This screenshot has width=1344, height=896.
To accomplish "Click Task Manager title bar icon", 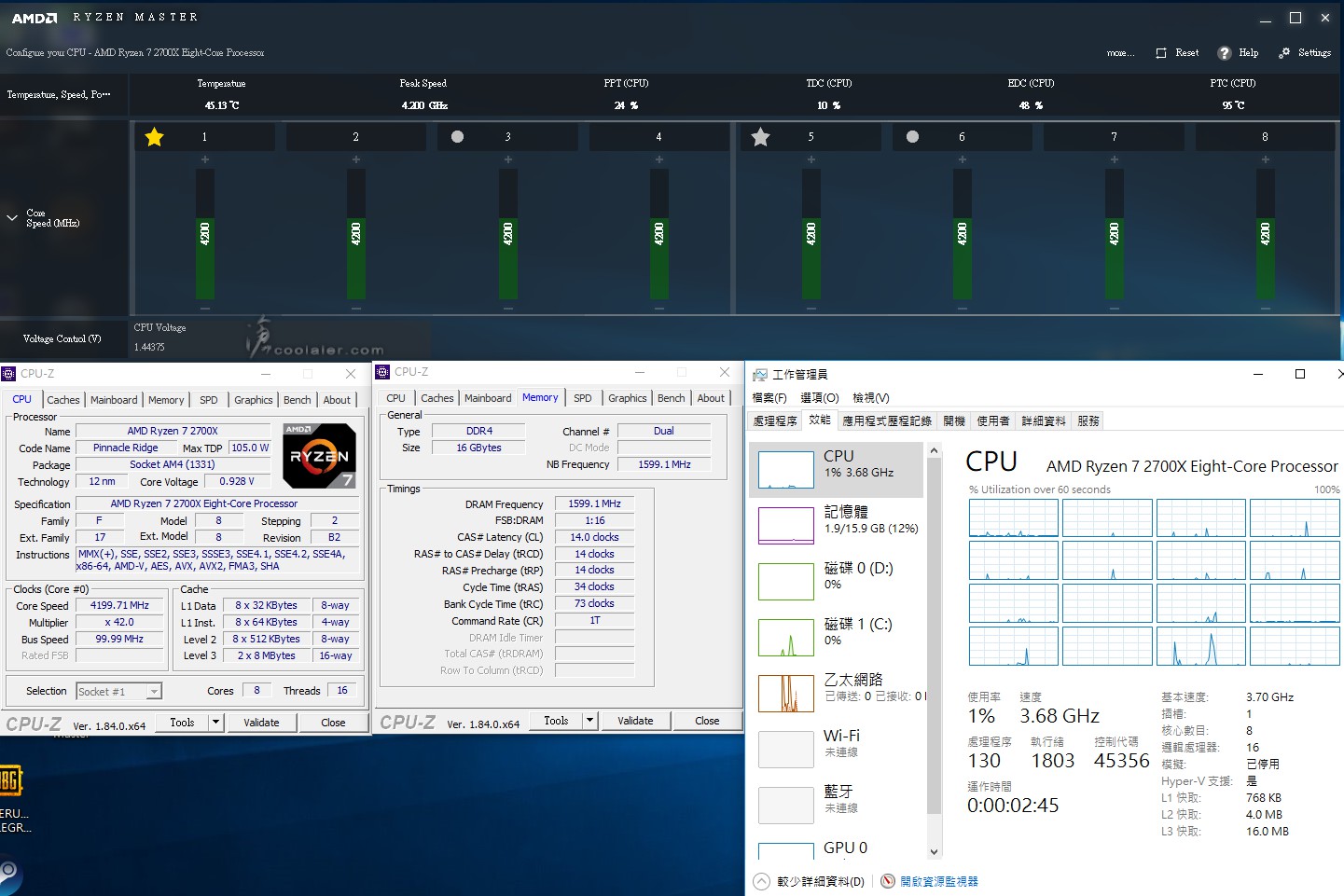I will click(760, 375).
